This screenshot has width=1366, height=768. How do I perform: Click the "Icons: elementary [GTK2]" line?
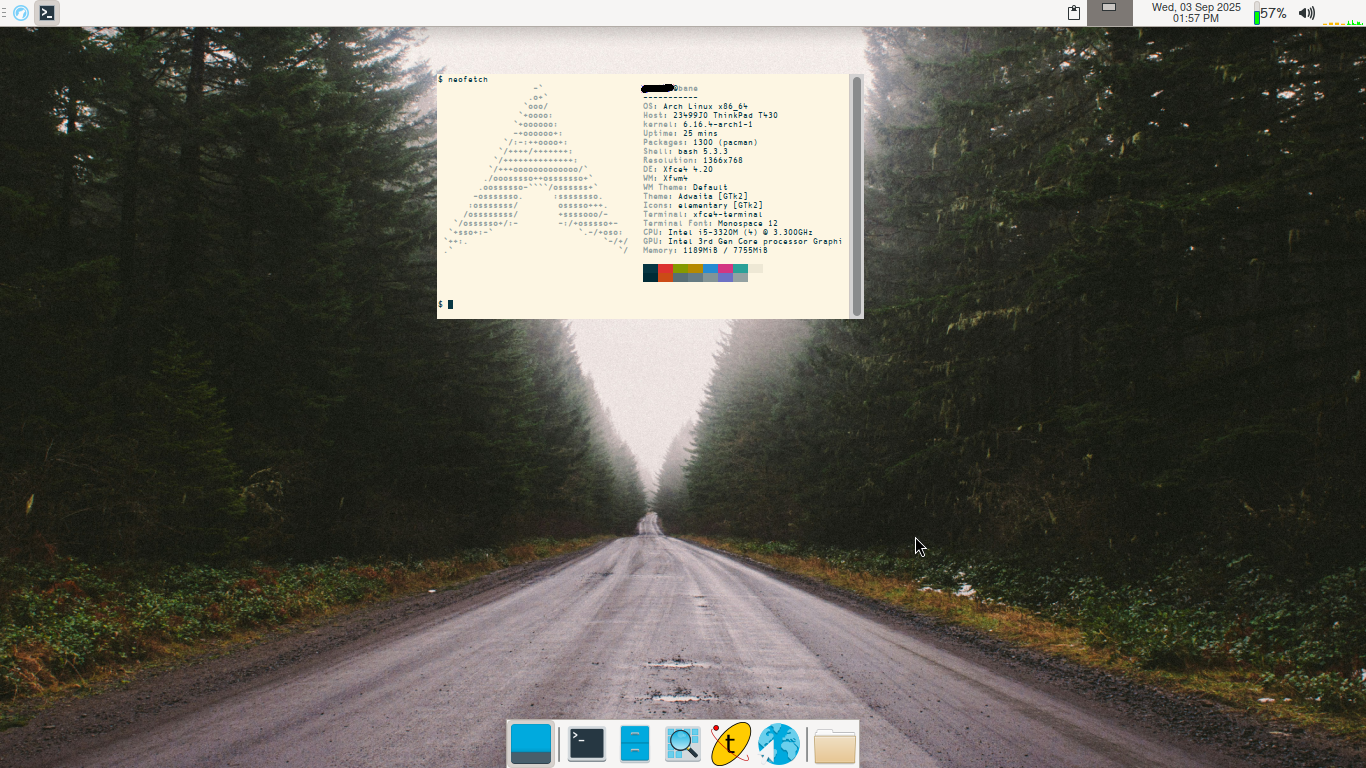point(703,205)
